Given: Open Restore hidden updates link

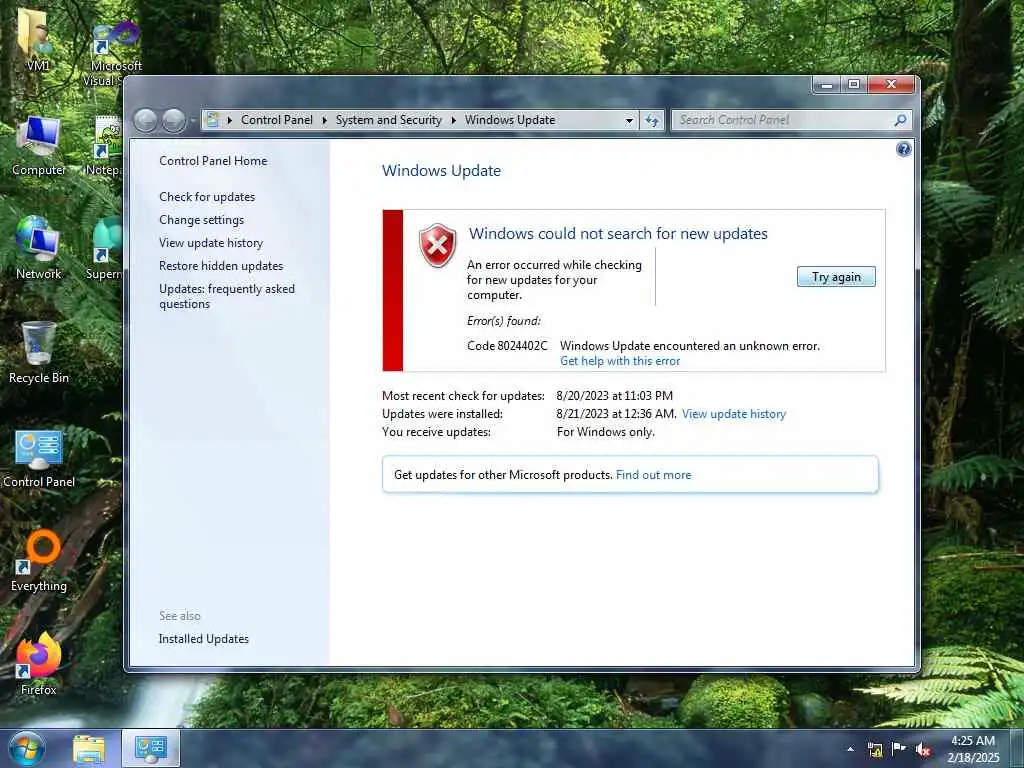Looking at the screenshot, I should coord(221,266).
